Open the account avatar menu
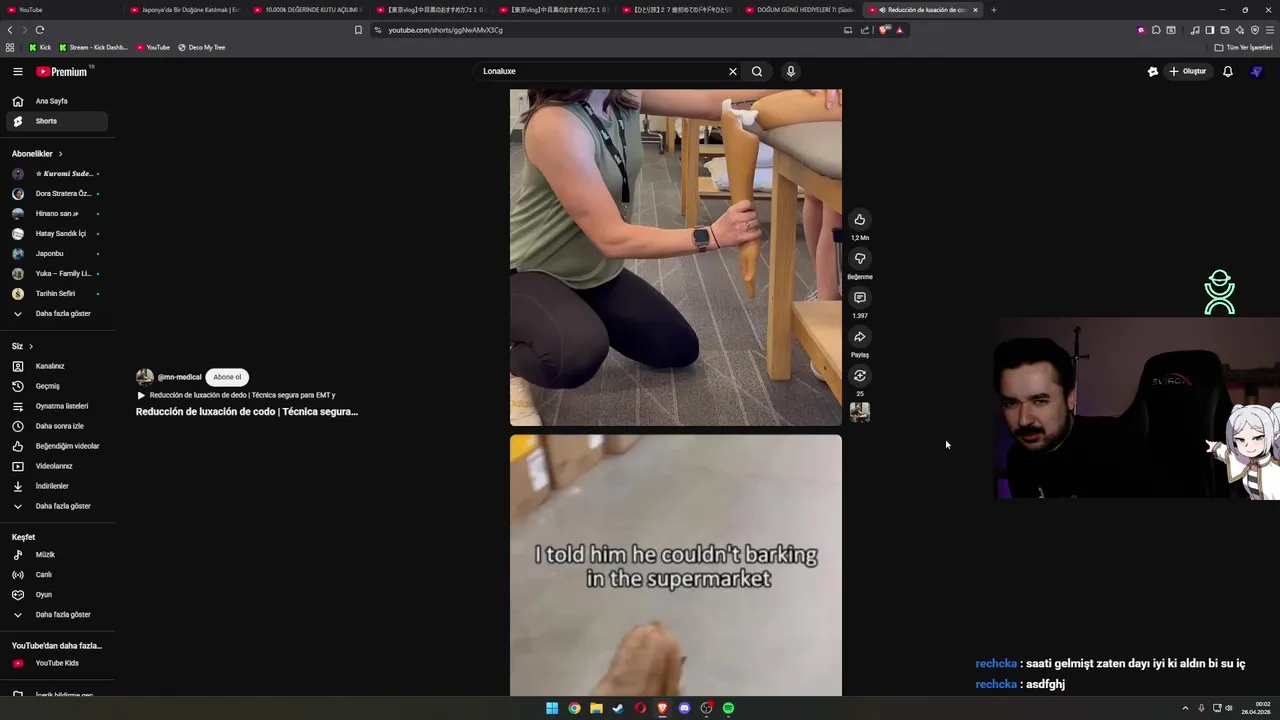 pos(1257,71)
